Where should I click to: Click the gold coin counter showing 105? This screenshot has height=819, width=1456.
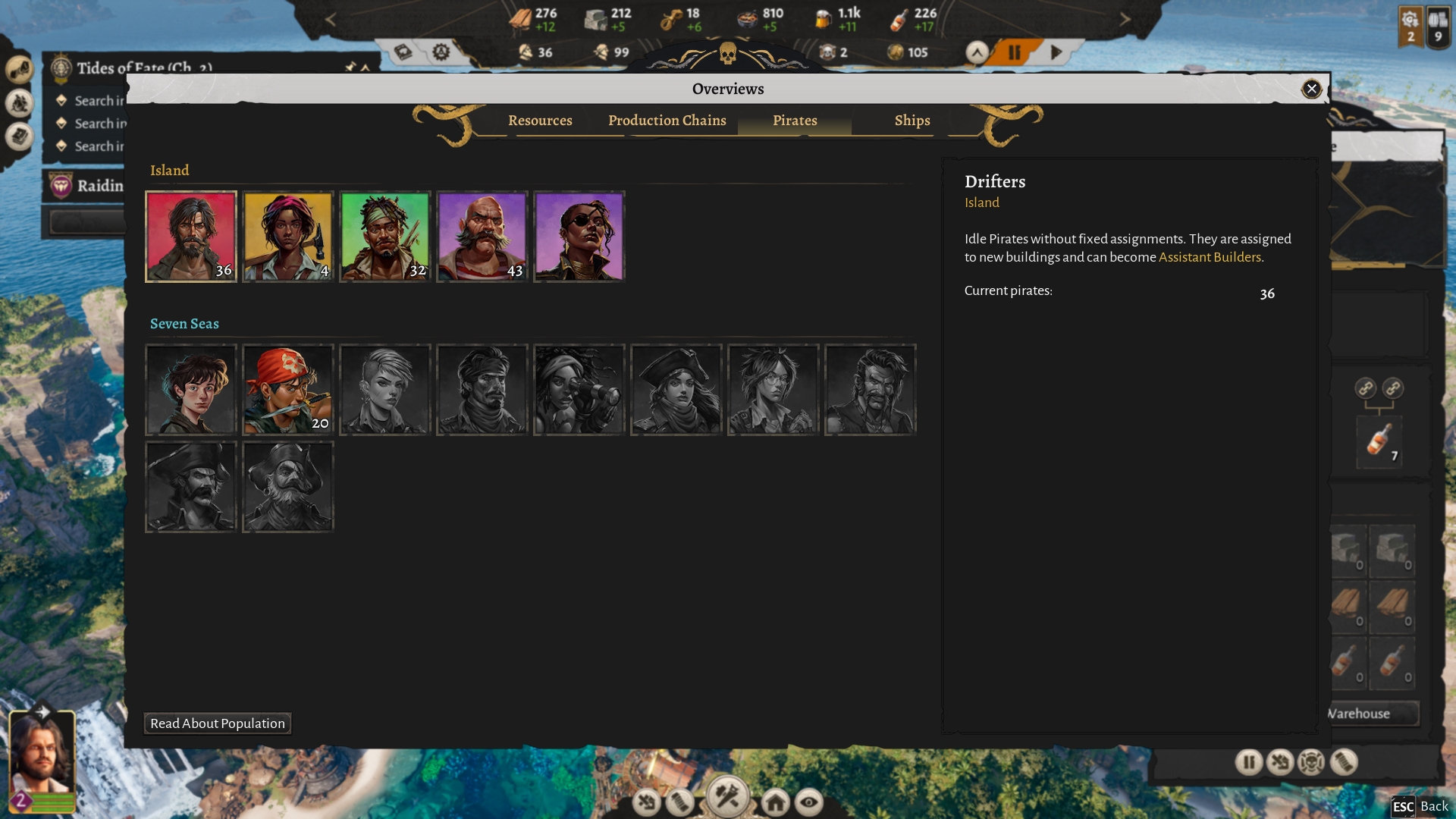click(907, 52)
